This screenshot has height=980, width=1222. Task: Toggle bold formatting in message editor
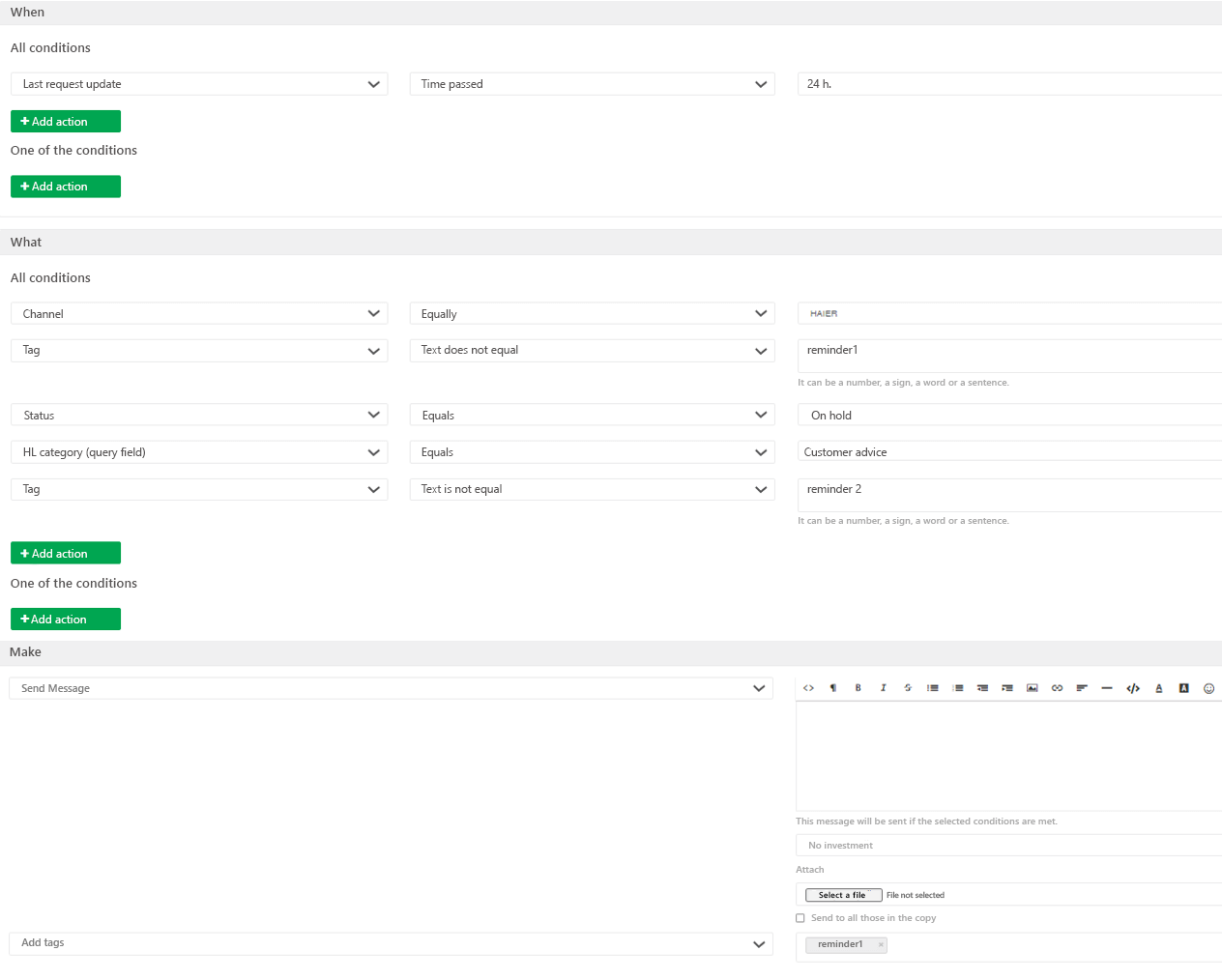(858, 688)
